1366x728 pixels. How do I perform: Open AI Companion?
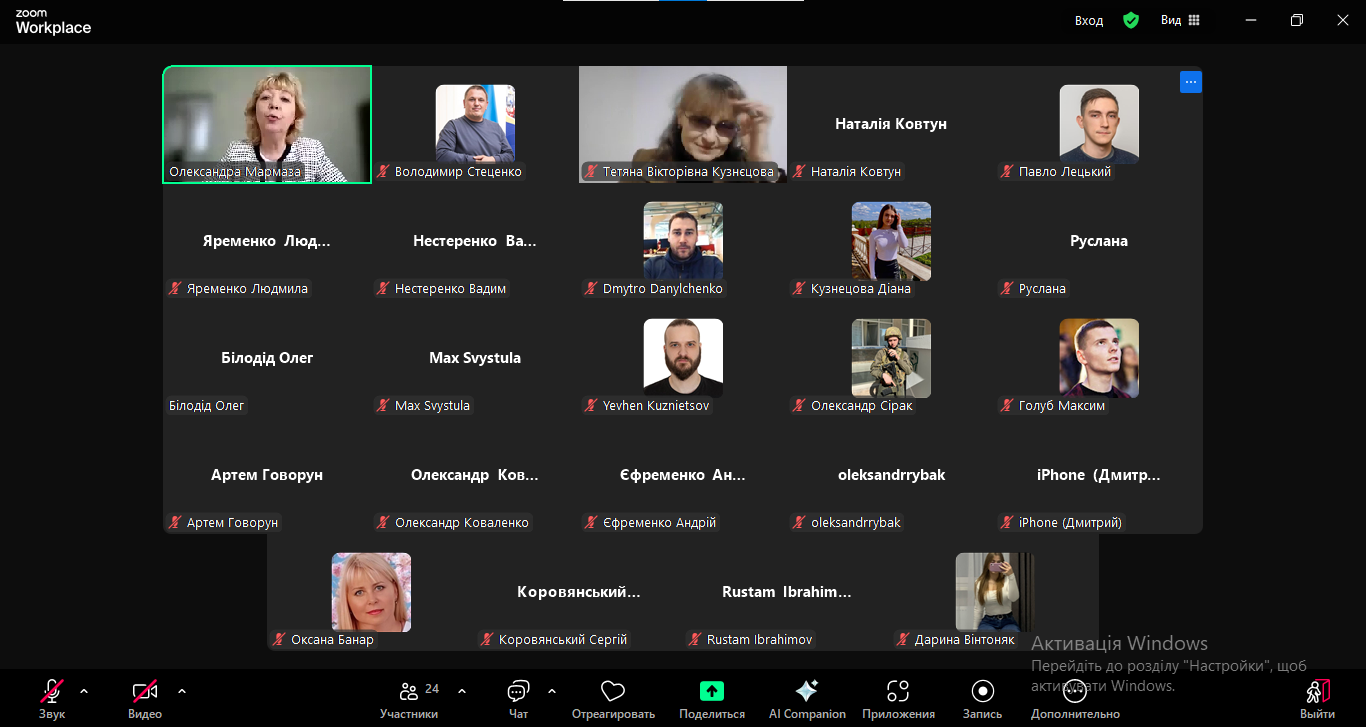pos(807,698)
